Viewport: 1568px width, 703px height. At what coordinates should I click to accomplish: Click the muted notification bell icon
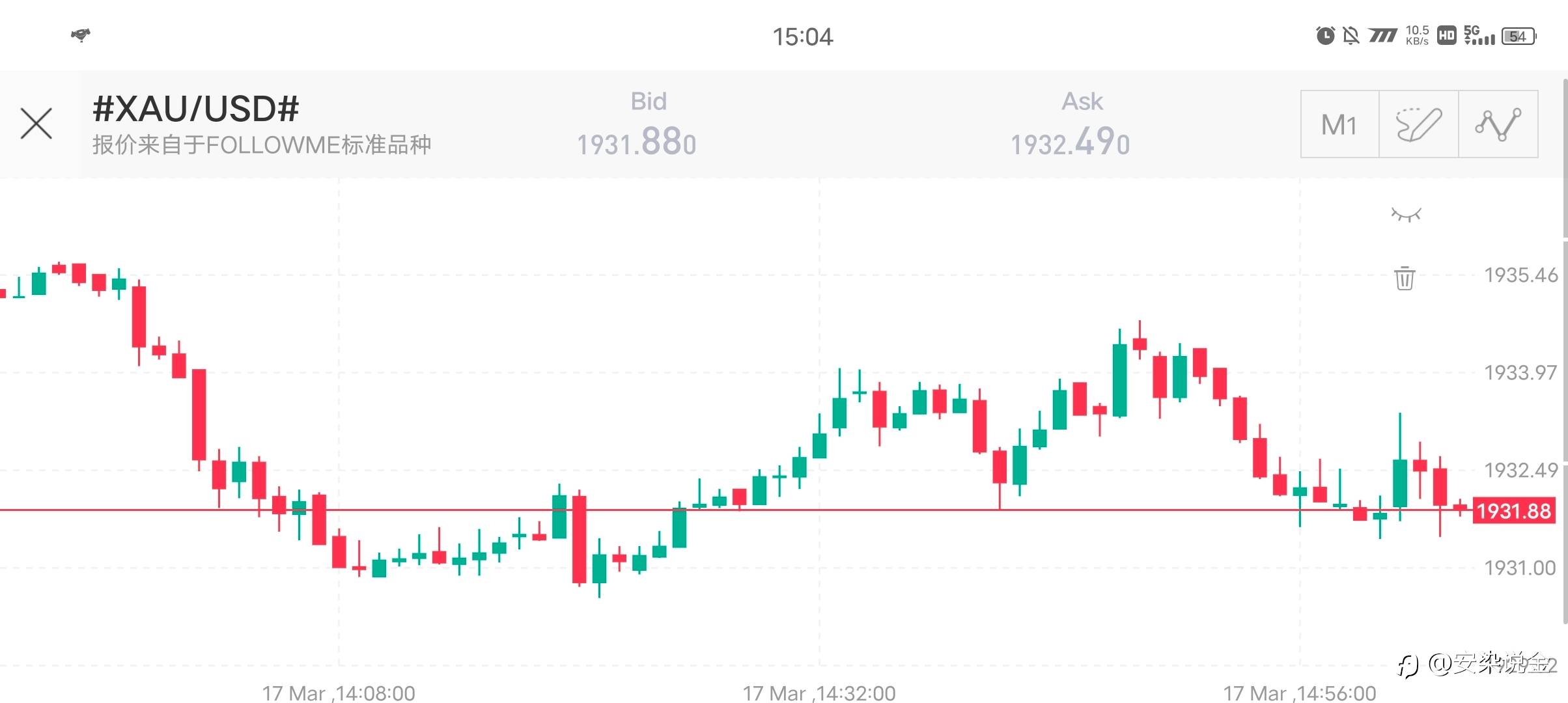point(1351,36)
